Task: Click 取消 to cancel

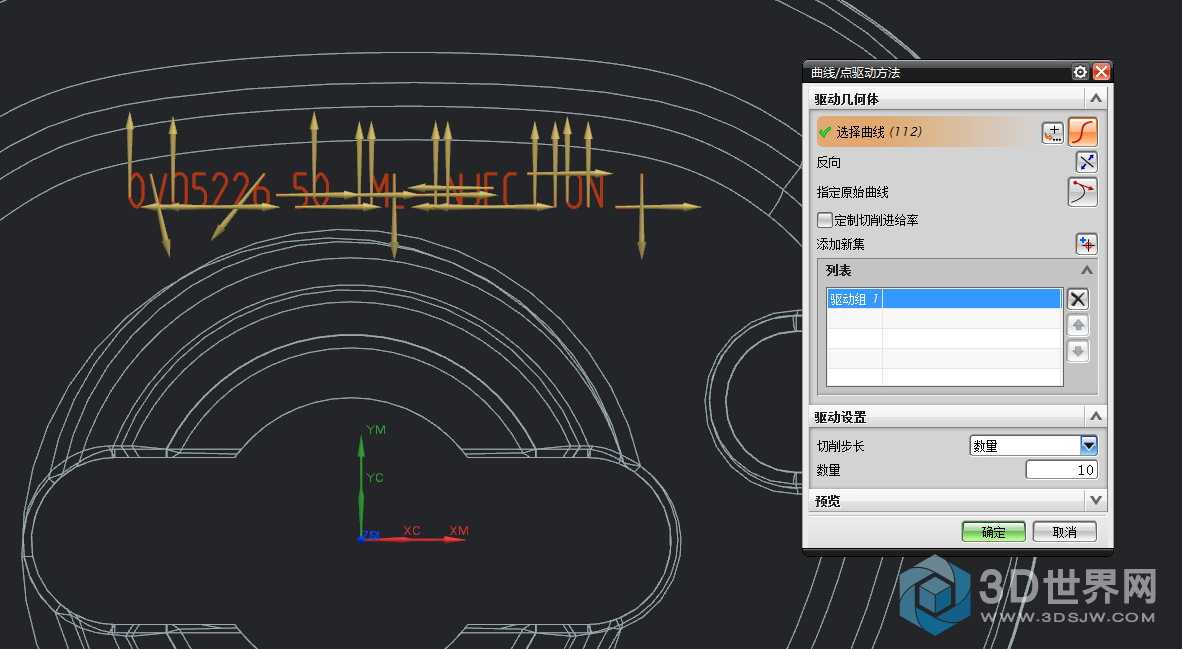Action: [x=1064, y=532]
